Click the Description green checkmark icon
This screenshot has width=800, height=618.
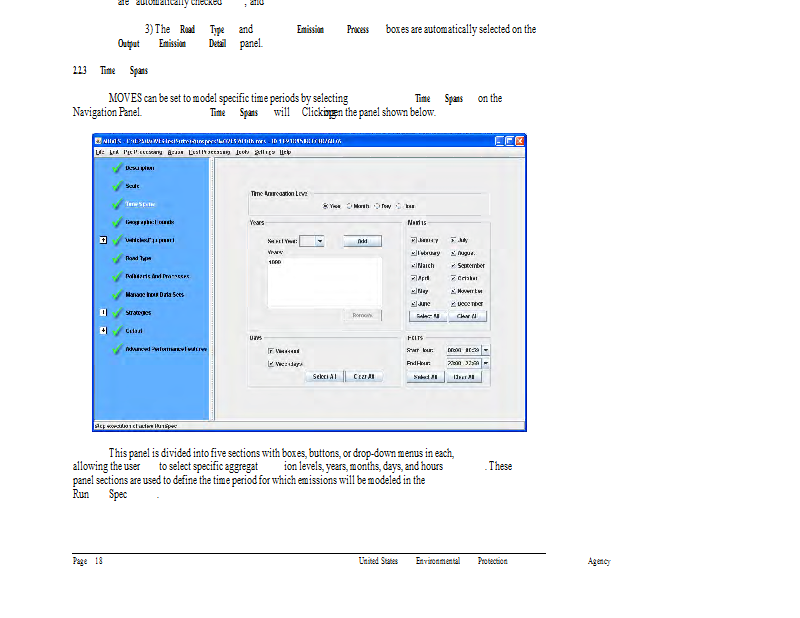(119, 168)
